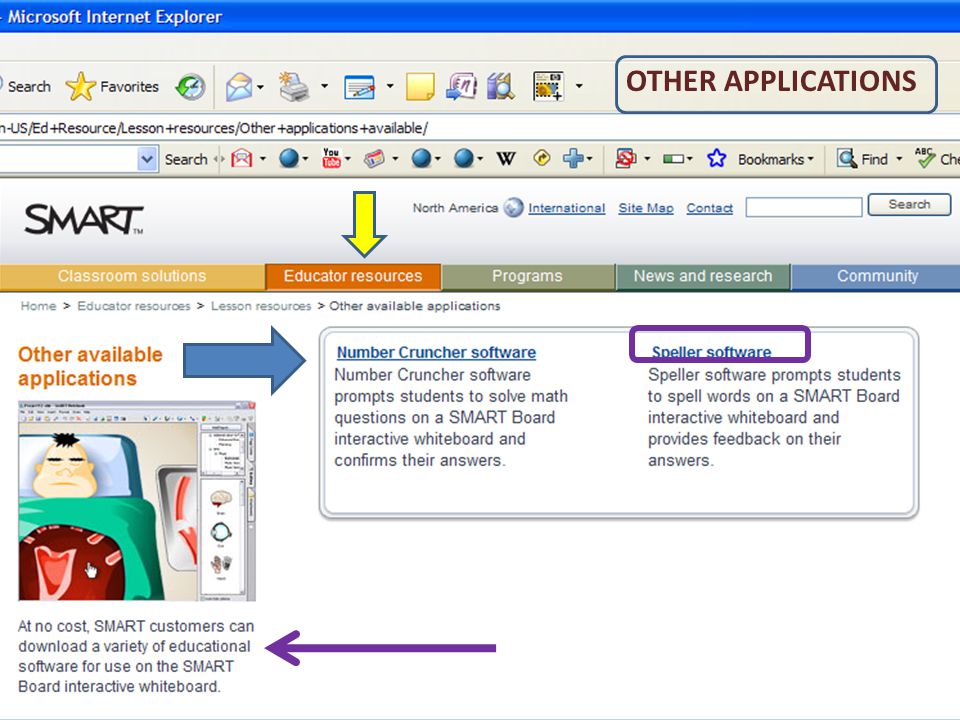Open the Mail icon dropdown arrow
The height and width of the screenshot is (720, 960).
pos(261,87)
